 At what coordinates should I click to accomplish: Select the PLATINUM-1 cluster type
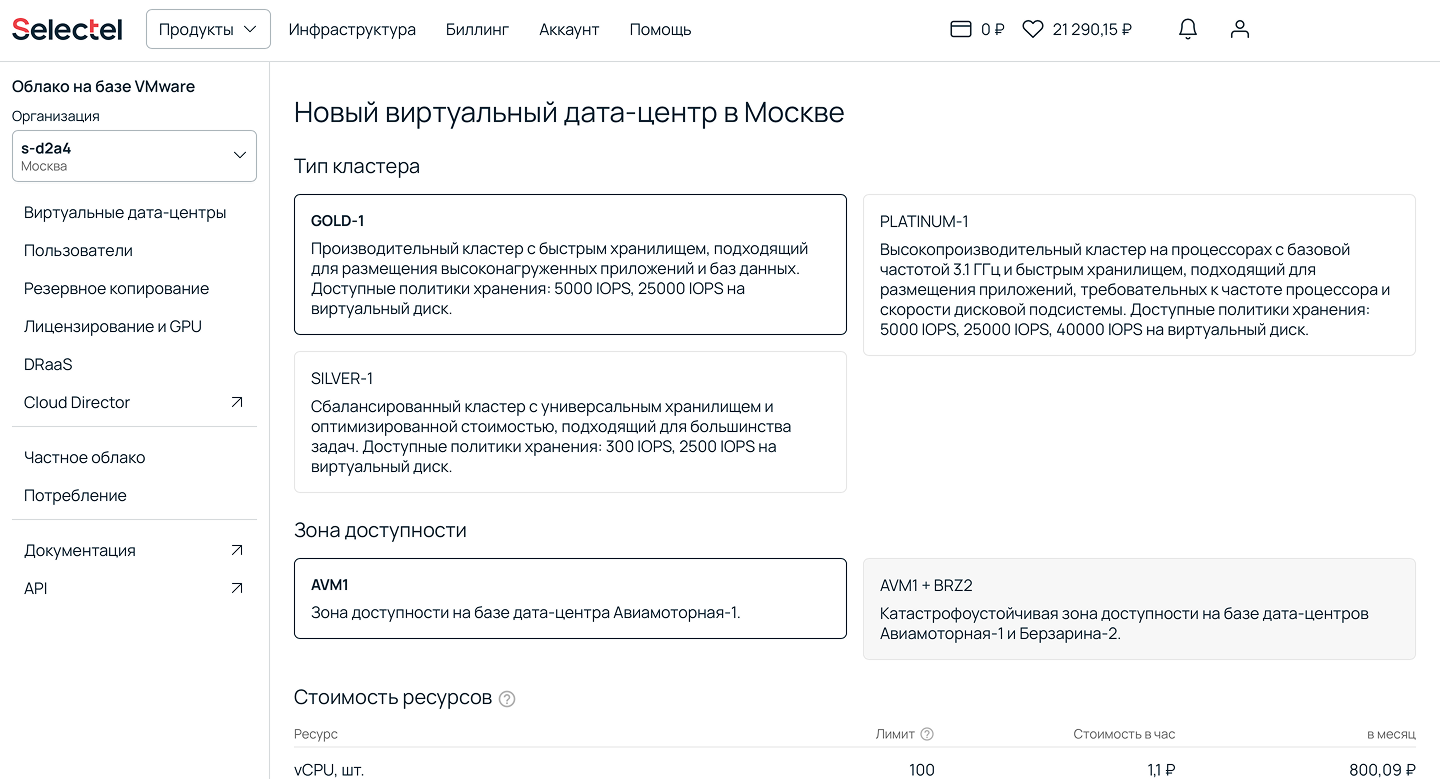[1139, 275]
